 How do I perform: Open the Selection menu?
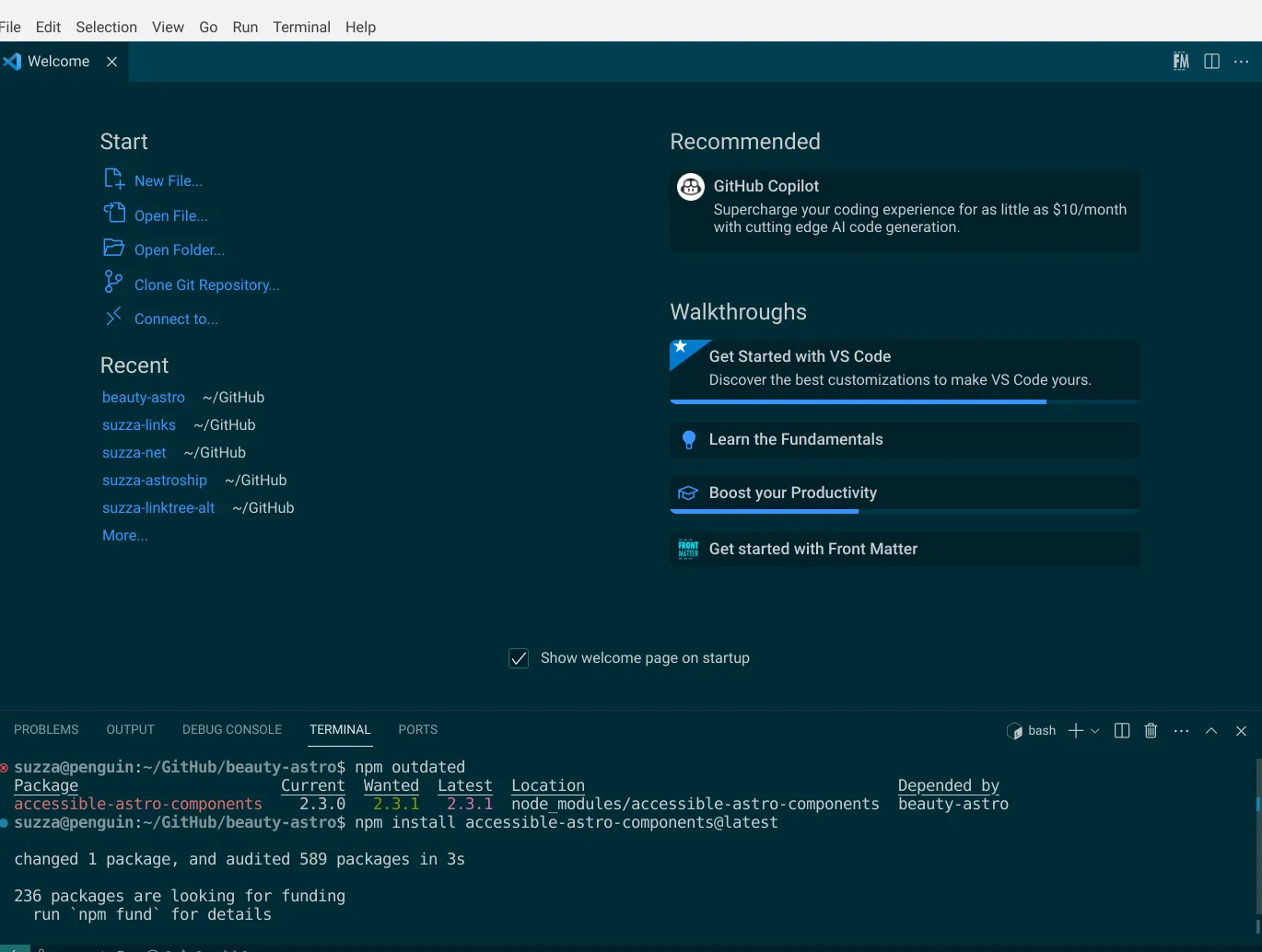pos(106,27)
